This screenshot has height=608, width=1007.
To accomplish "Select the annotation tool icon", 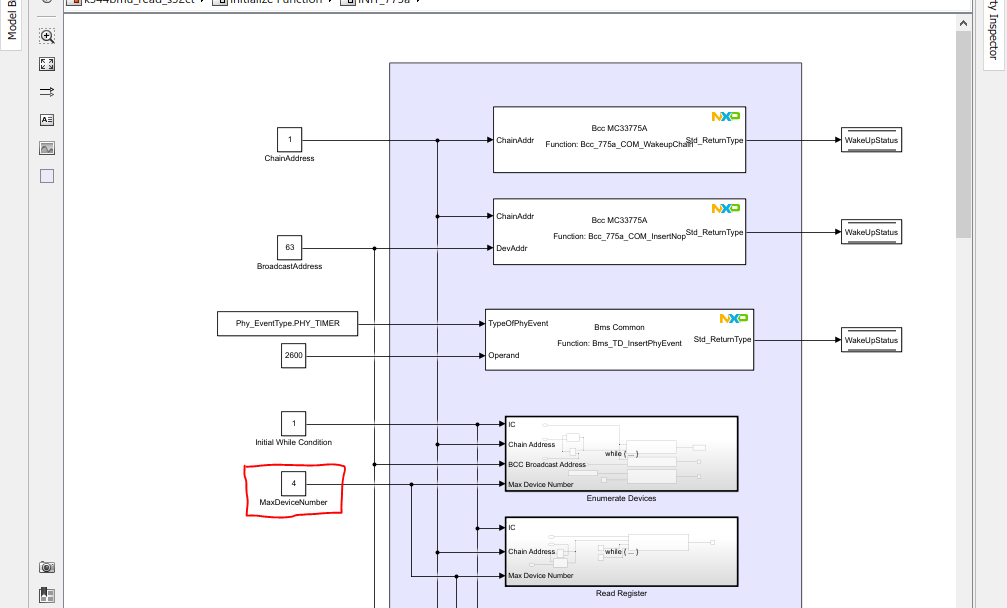I will [47, 119].
